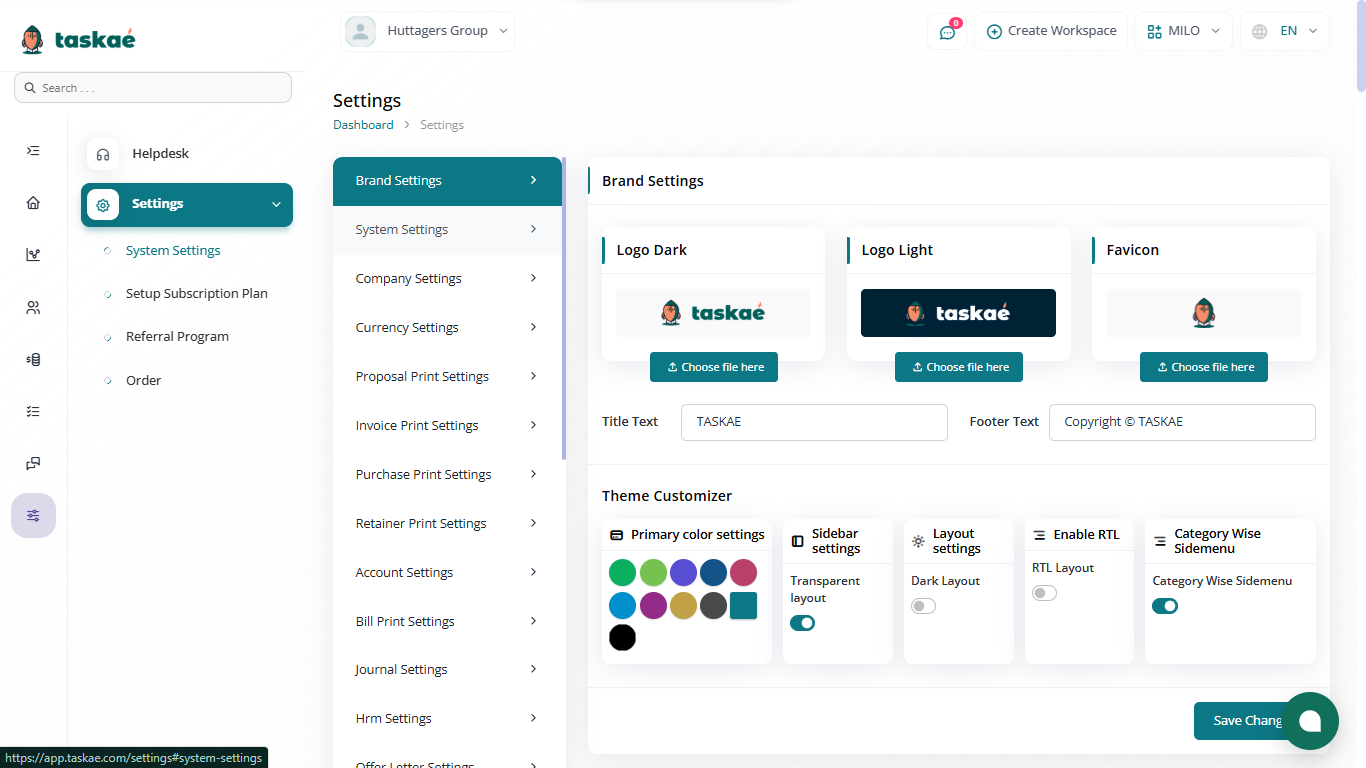Select the Retainer Print Settings tab
The width and height of the screenshot is (1366, 768).
click(447, 523)
